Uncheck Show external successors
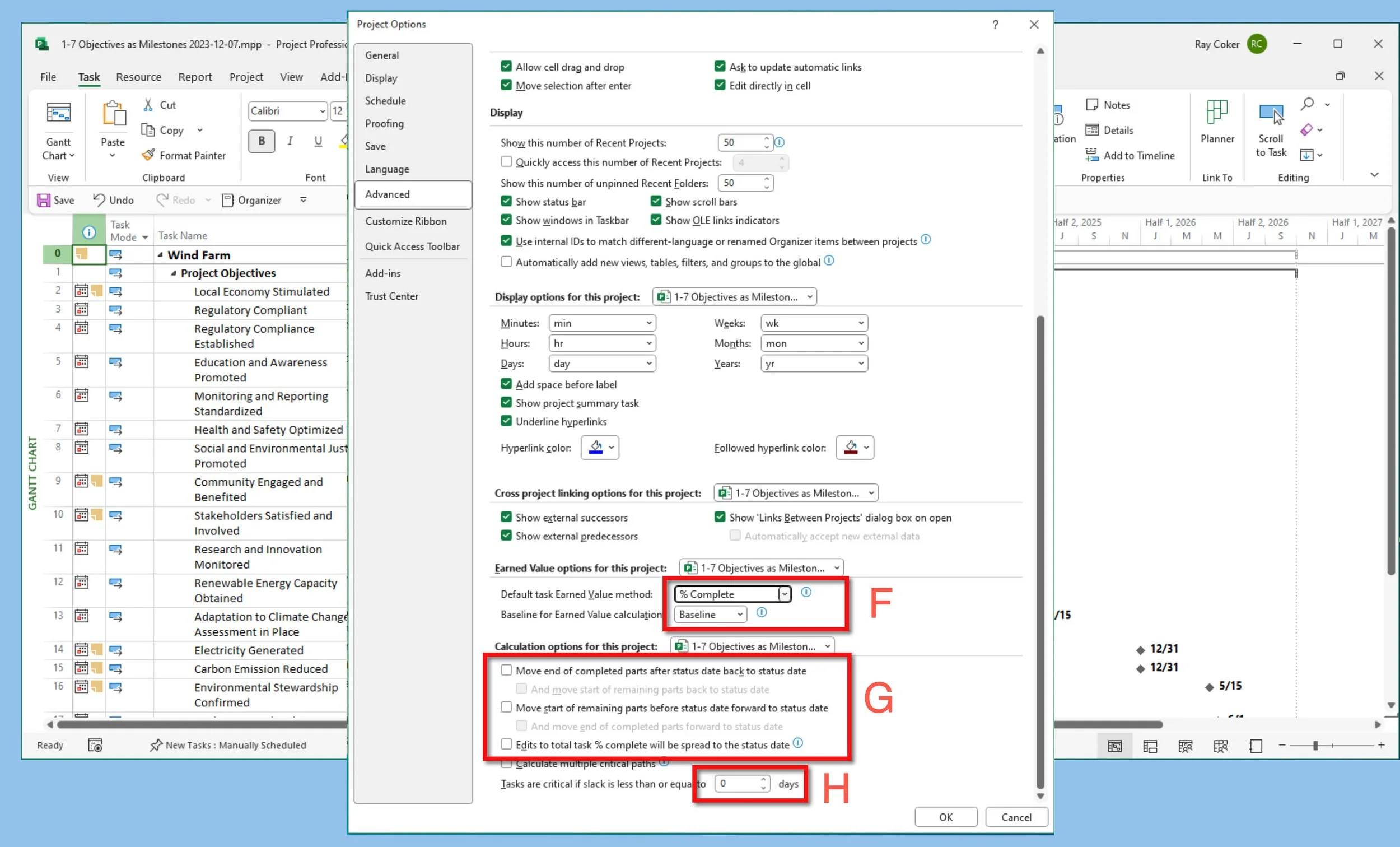1400x847 pixels. (x=506, y=516)
